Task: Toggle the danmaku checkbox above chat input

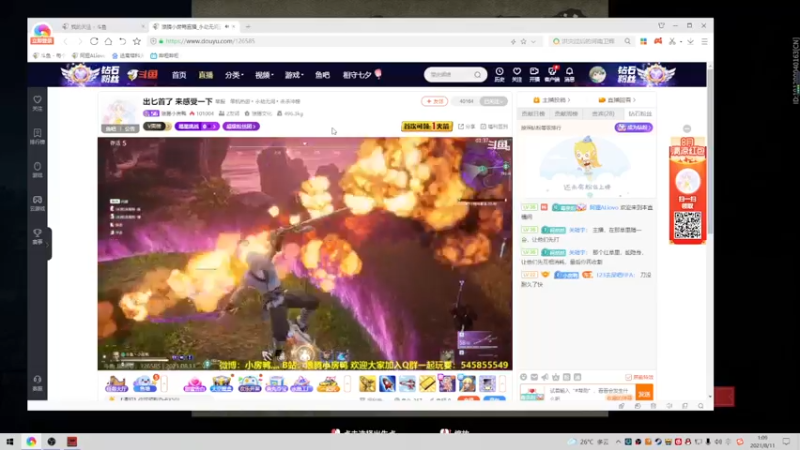Action: pyautogui.click(x=628, y=377)
